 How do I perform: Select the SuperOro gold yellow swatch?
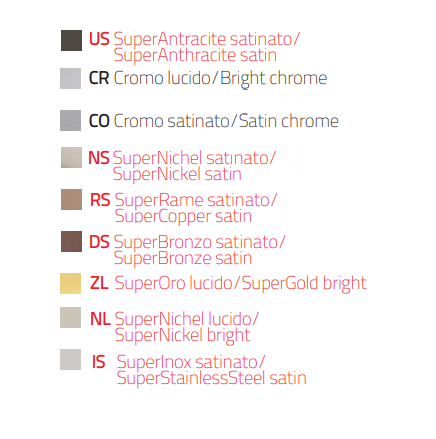(70, 283)
